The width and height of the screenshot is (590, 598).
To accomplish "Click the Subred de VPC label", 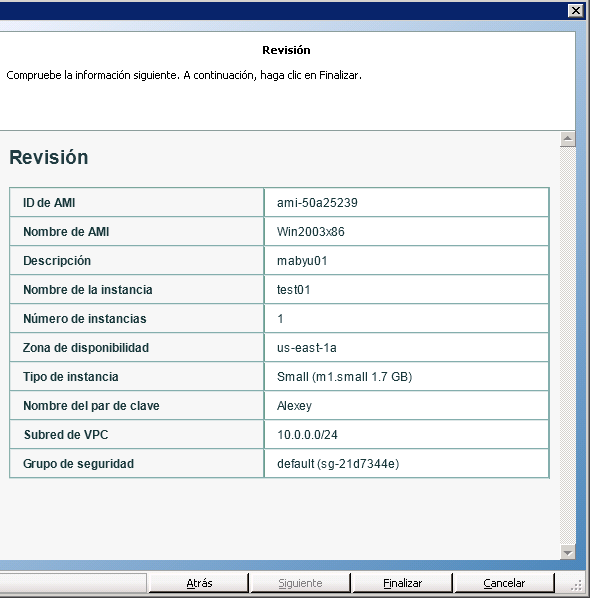I will (66, 434).
